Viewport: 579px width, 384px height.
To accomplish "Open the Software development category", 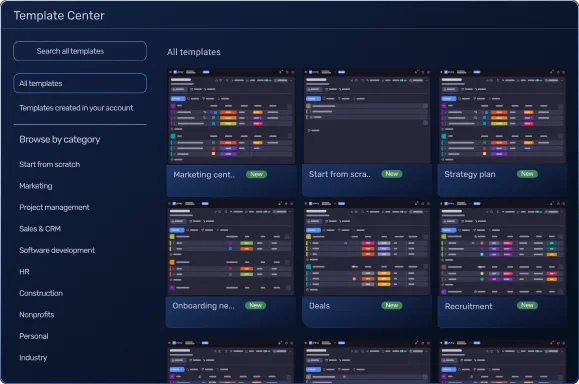I will pos(57,250).
